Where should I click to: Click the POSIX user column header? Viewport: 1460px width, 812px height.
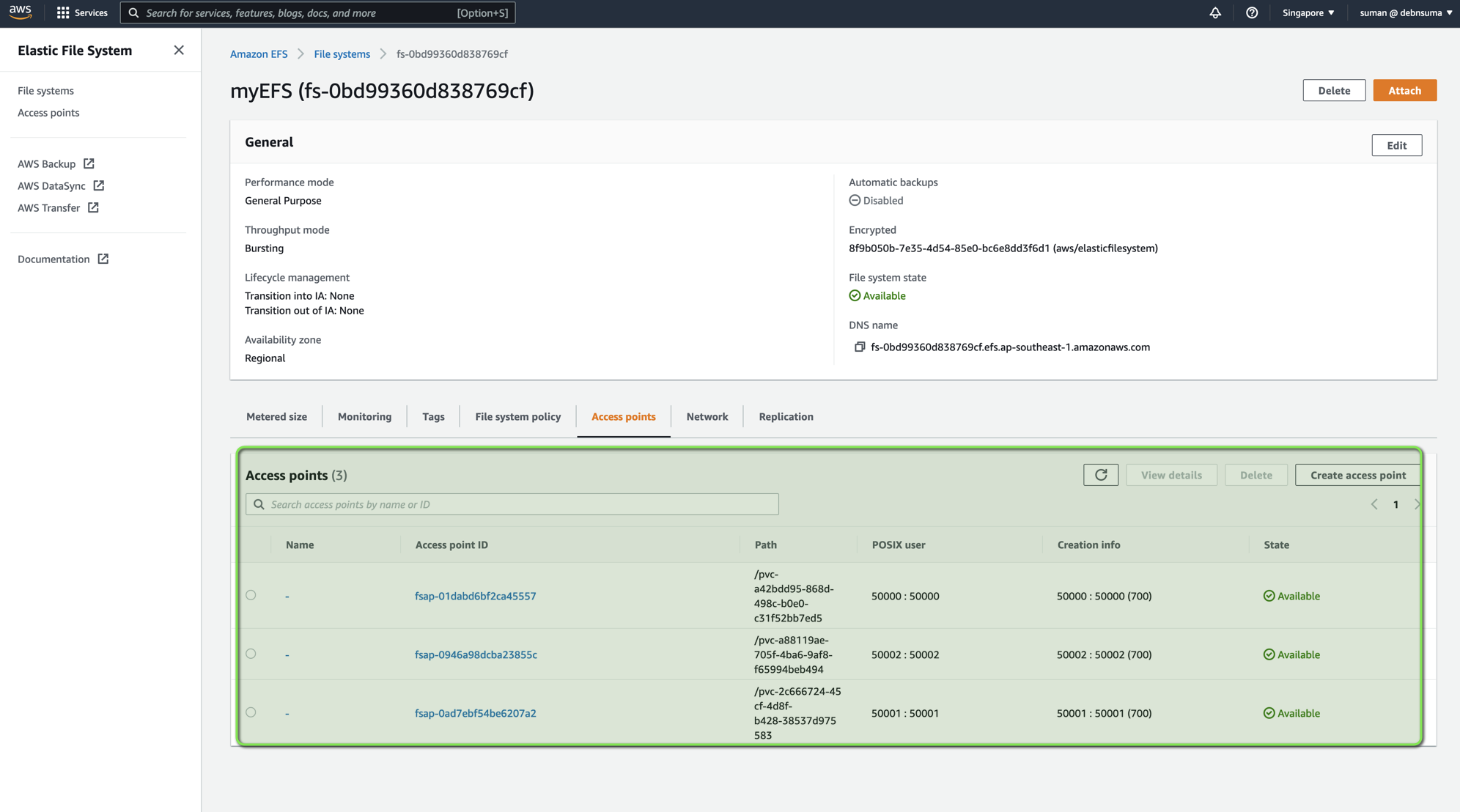pyautogui.click(x=898, y=545)
